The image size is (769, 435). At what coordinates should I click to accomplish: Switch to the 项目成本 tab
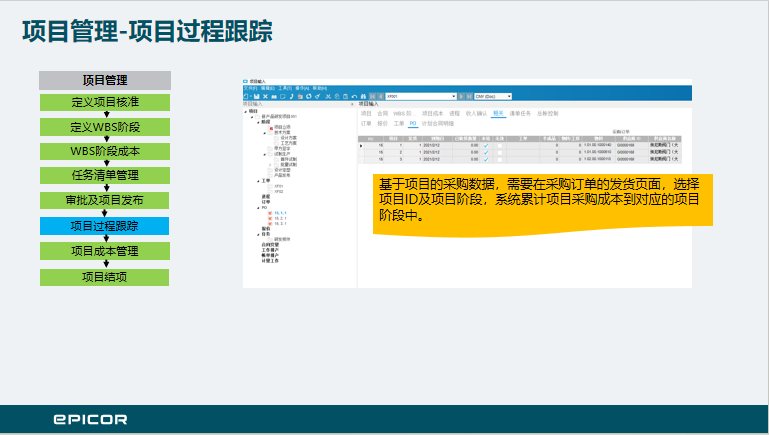[431, 114]
